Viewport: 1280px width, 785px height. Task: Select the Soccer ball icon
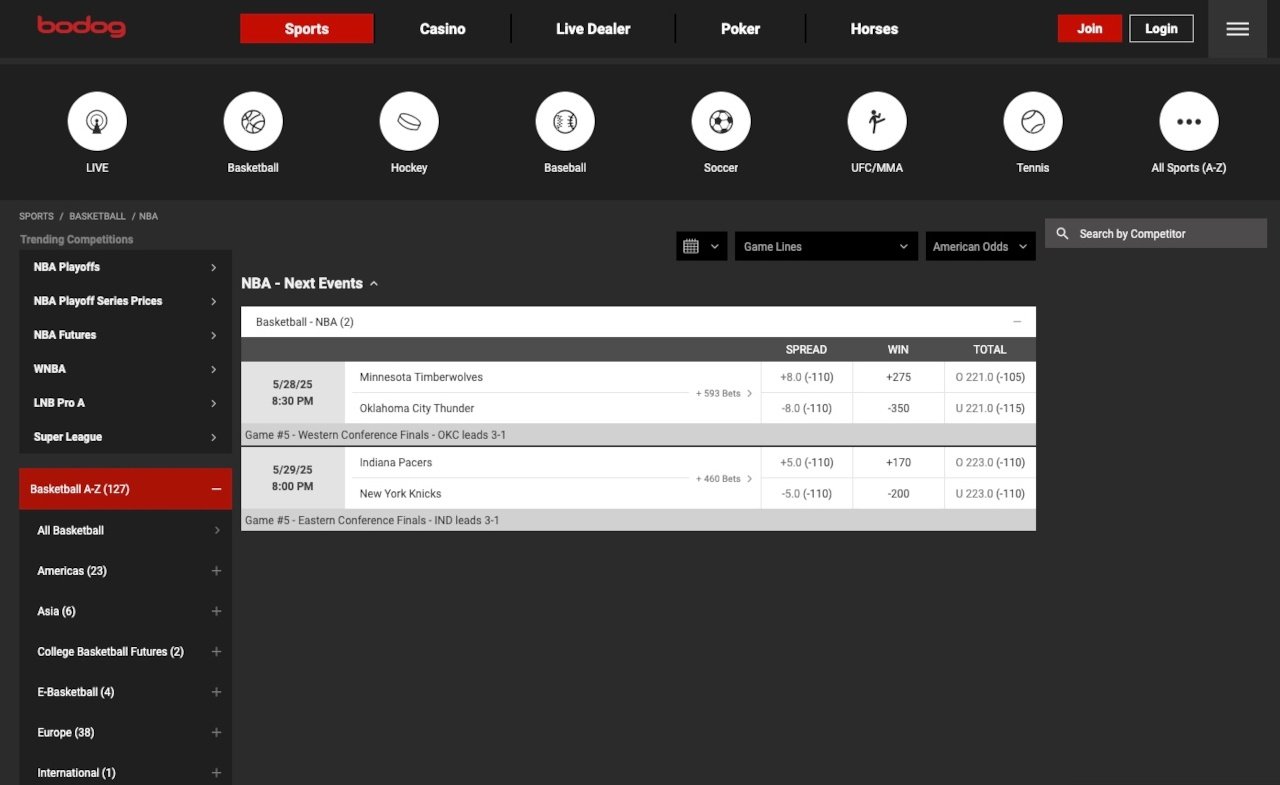tap(721, 121)
